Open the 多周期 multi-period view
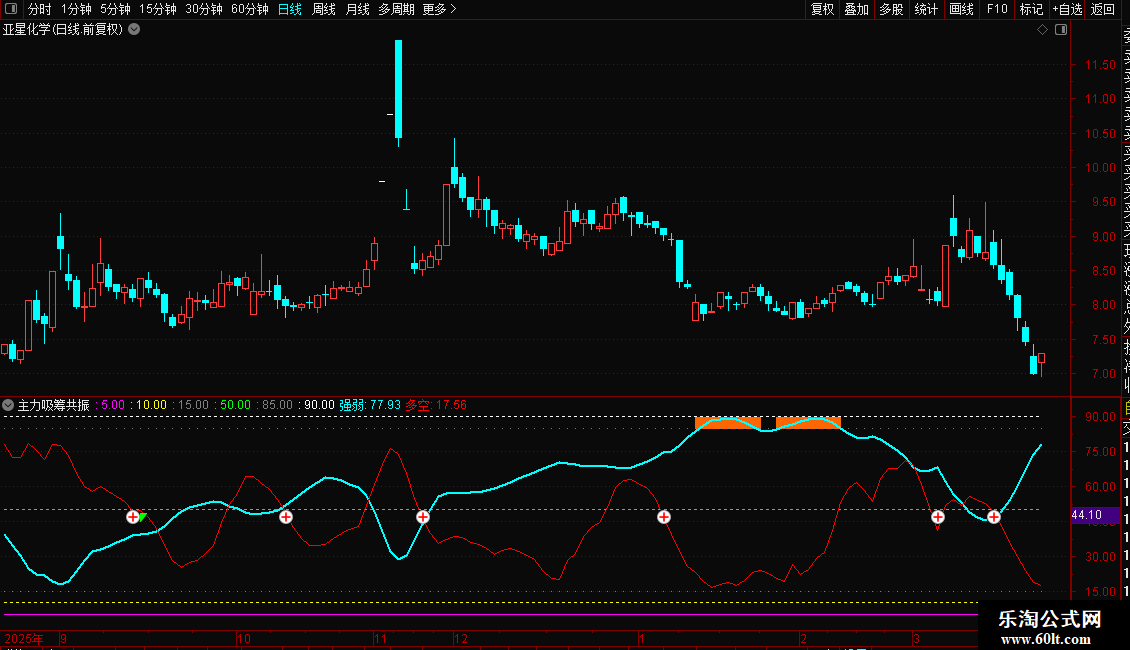Screen dimensions: 1130x650 396,9
